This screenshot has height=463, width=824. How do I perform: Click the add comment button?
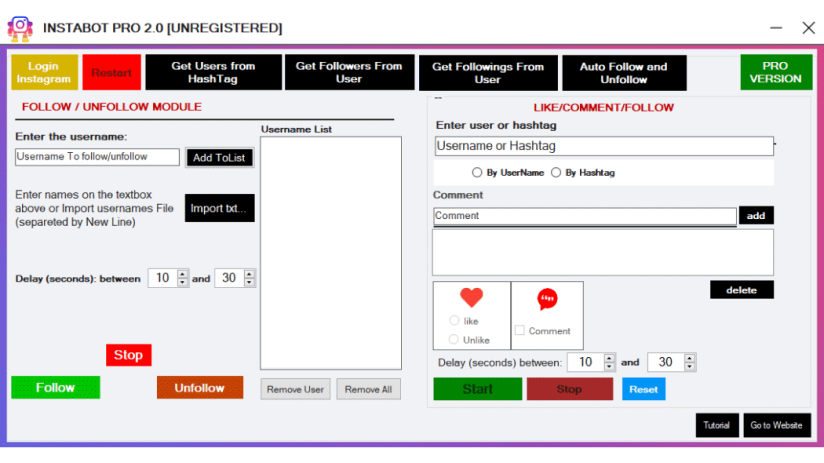(x=756, y=215)
